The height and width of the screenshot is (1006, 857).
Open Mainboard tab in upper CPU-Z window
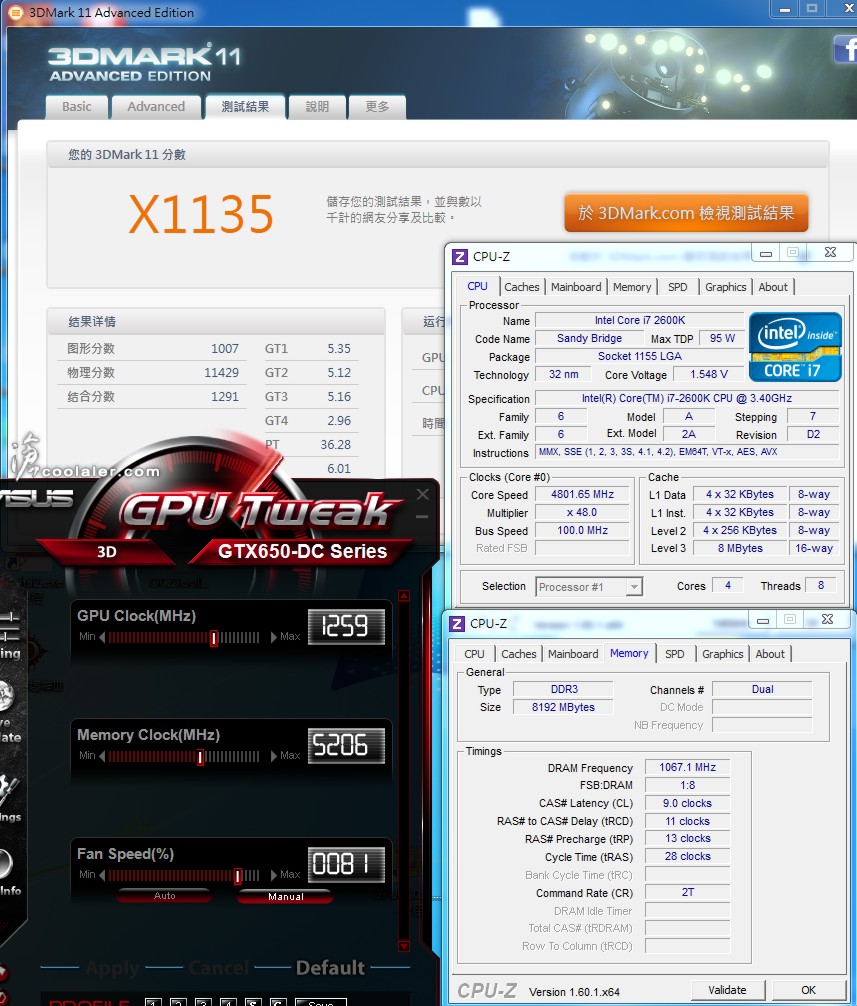pos(576,287)
